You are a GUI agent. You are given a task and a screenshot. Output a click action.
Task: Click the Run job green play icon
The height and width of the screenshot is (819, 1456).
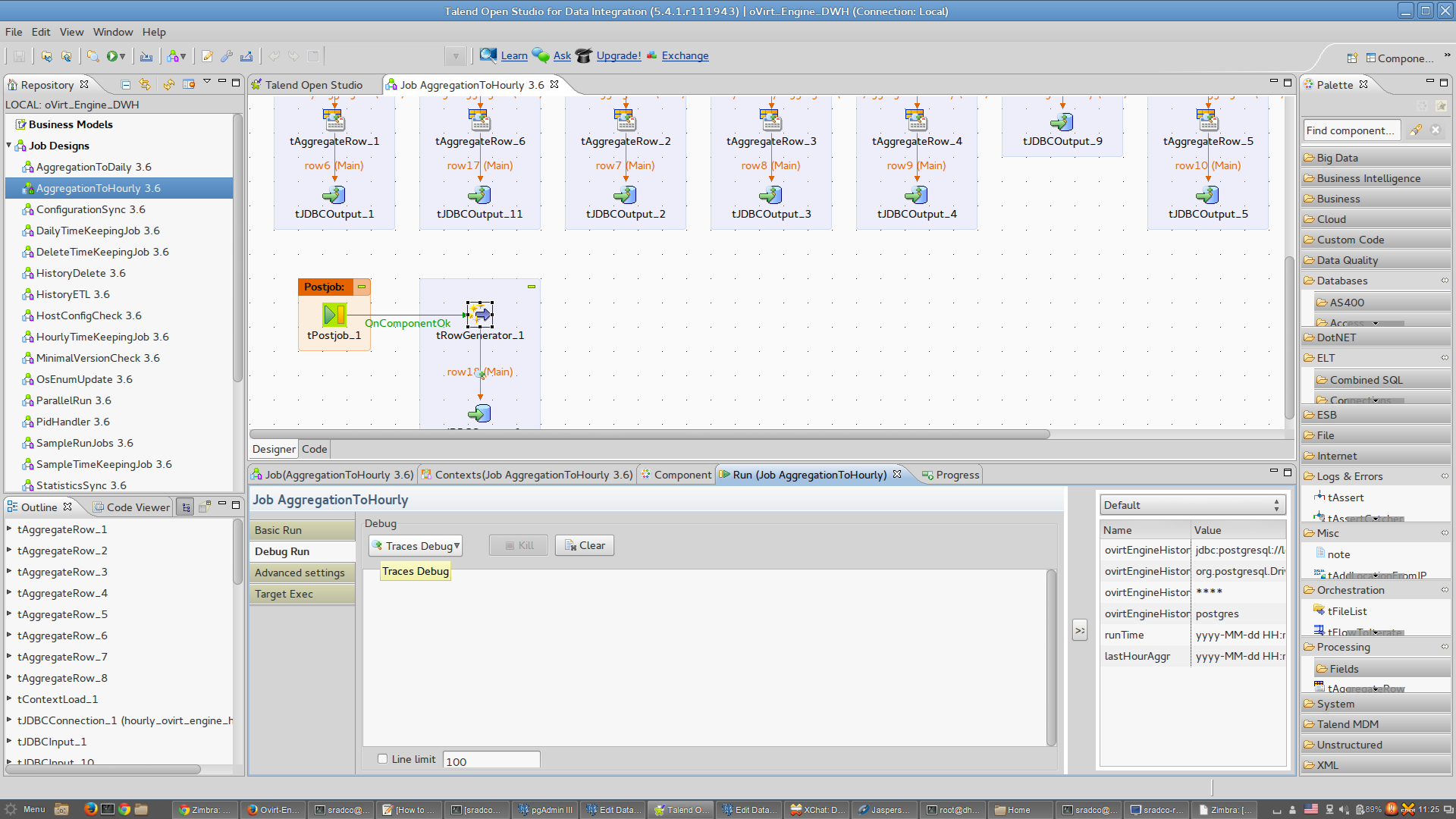[111, 56]
